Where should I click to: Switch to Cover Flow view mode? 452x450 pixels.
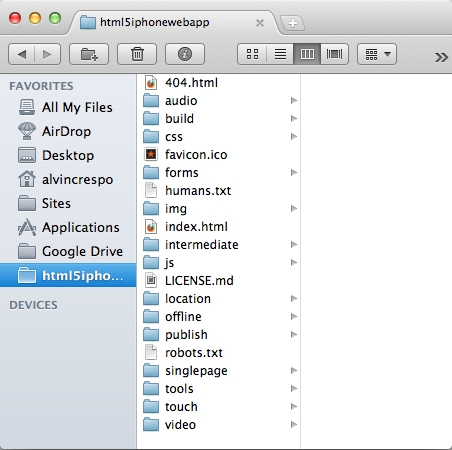(334, 54)
